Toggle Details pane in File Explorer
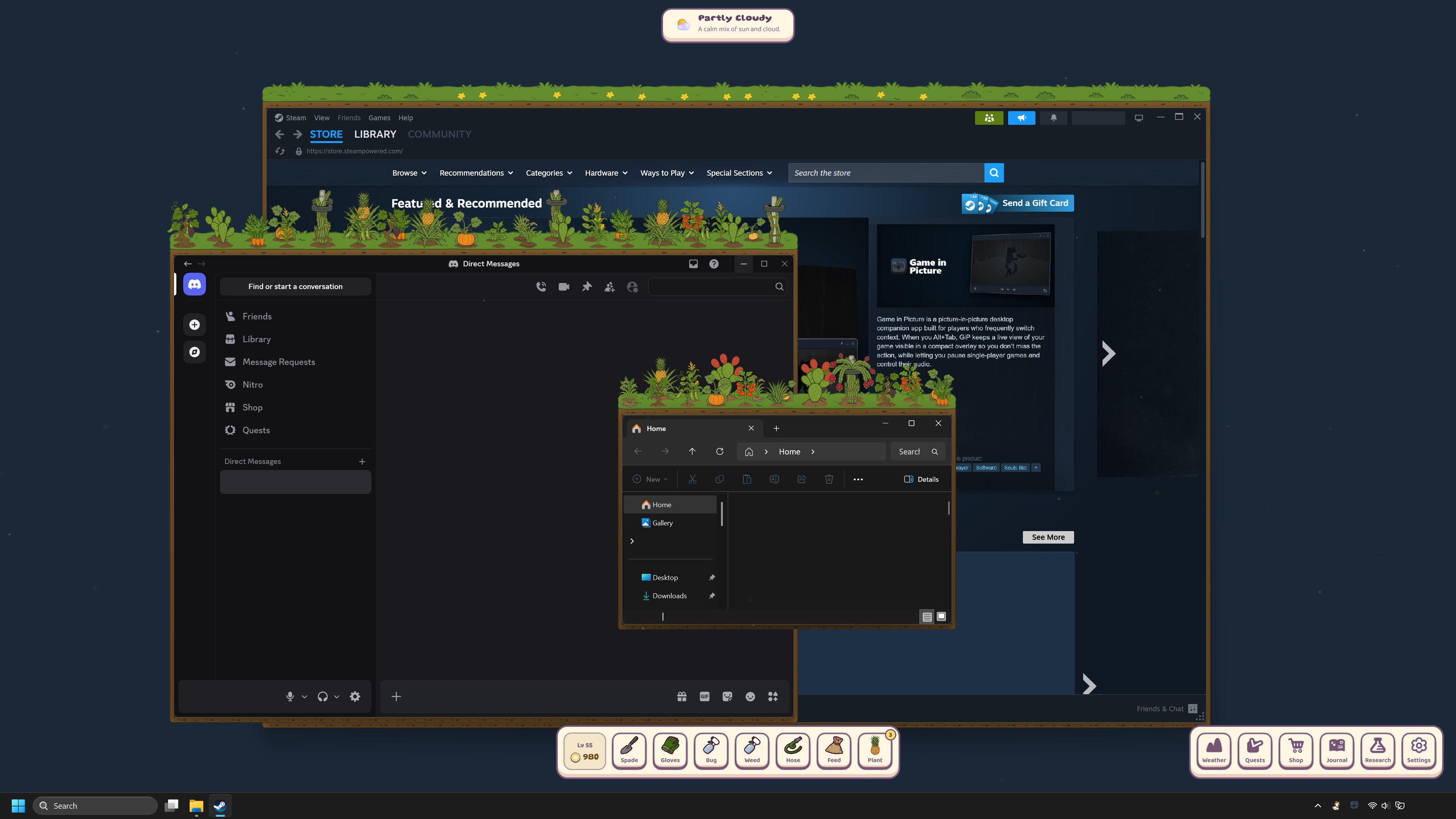This screenshot has height=819, width=1456. (x=921, y=479)
